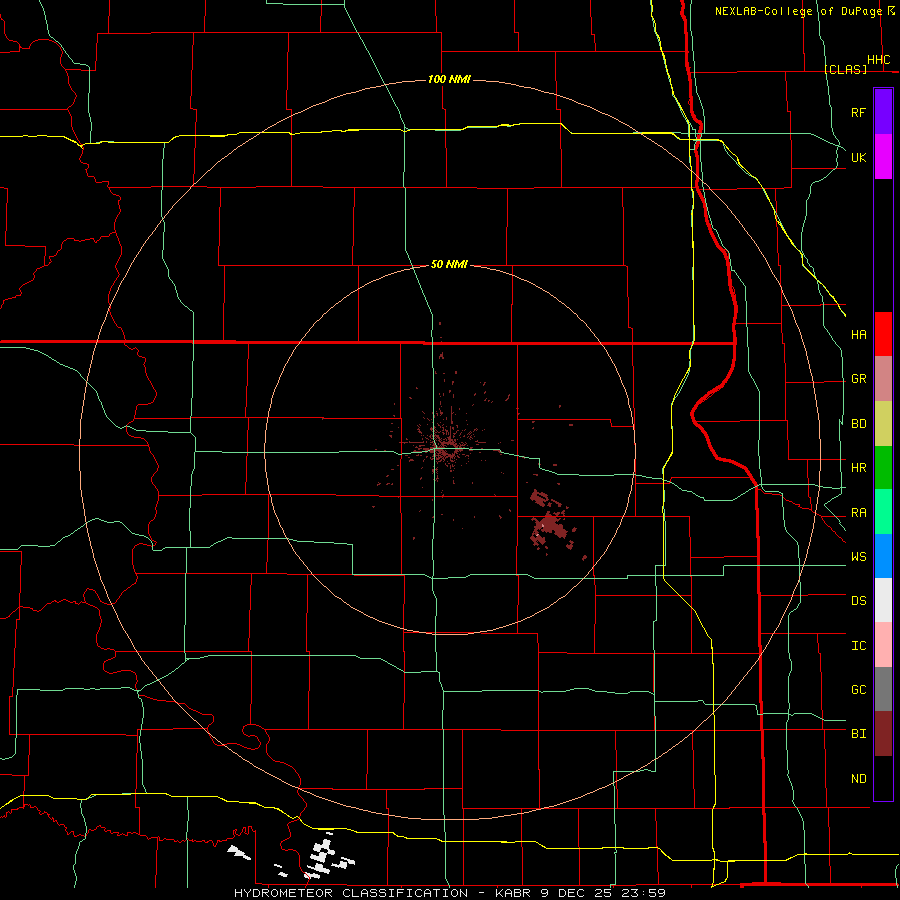The height and width of the screenshot is (900, 900).
Task: Select the GR salmon color swatch
Action: pos(883,379)
